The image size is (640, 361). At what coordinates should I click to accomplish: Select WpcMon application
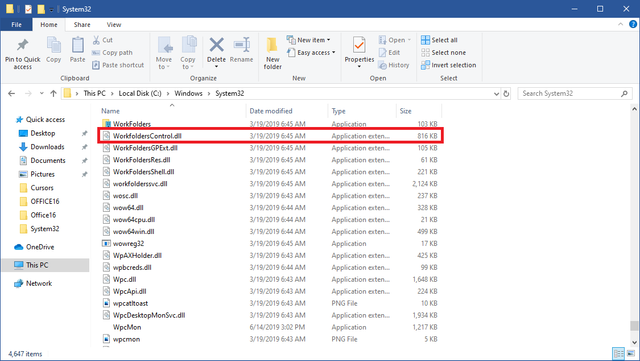tap(270, 327)
